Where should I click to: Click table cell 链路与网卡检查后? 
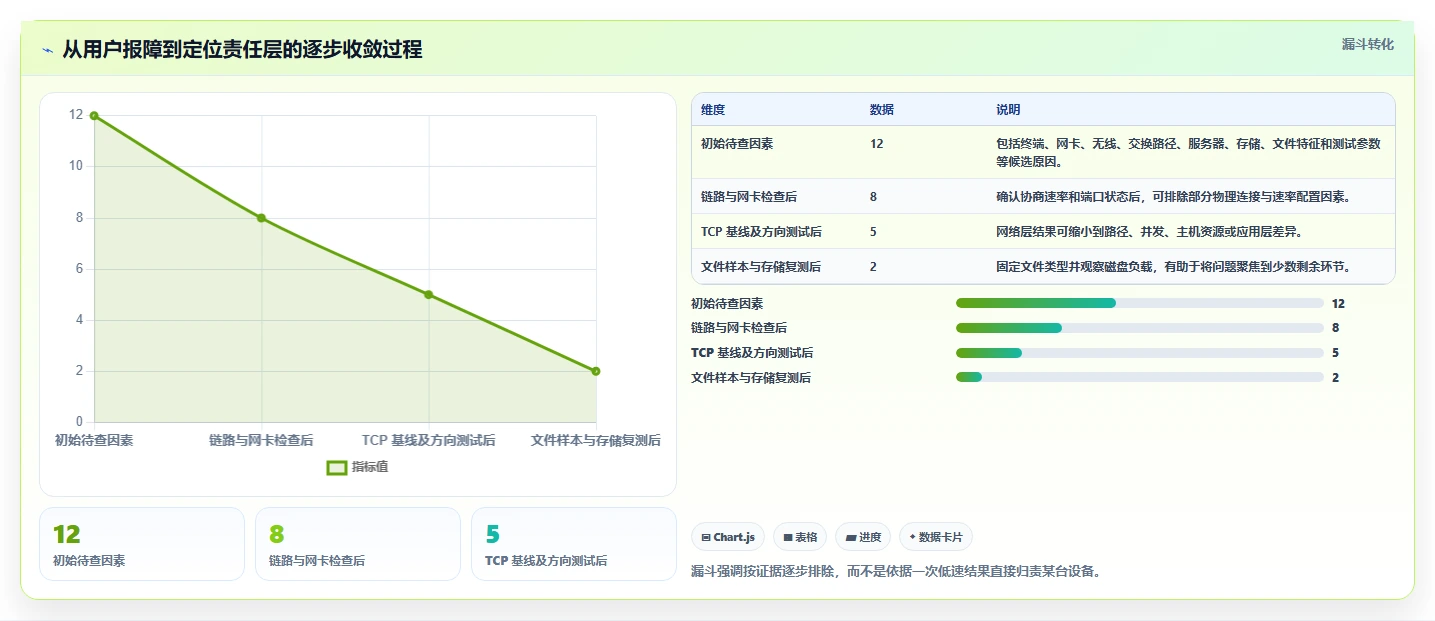[749, 197]
